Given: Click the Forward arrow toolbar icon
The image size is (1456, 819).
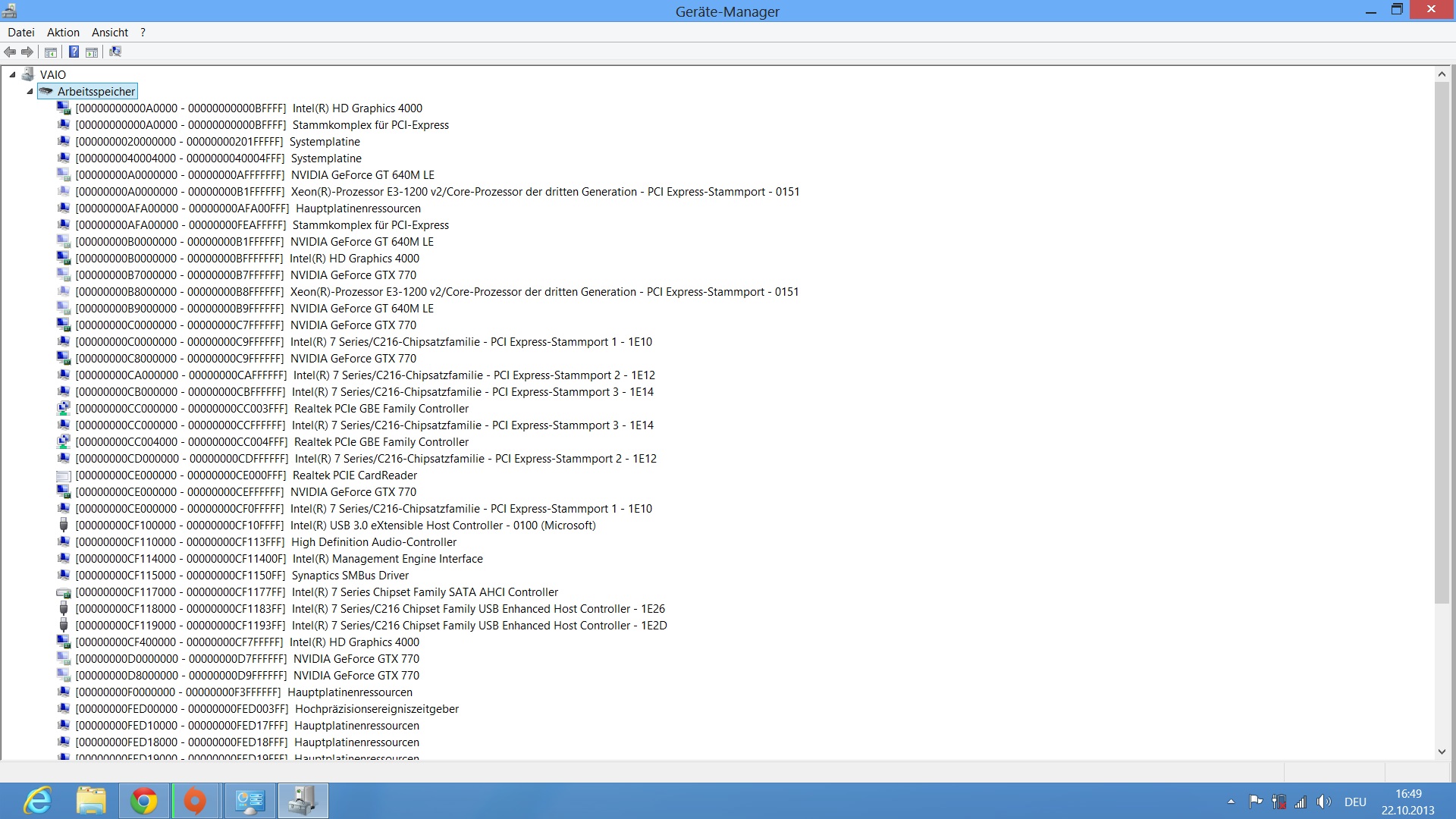Looking at the screenshot, I should [x=27, y=52].
